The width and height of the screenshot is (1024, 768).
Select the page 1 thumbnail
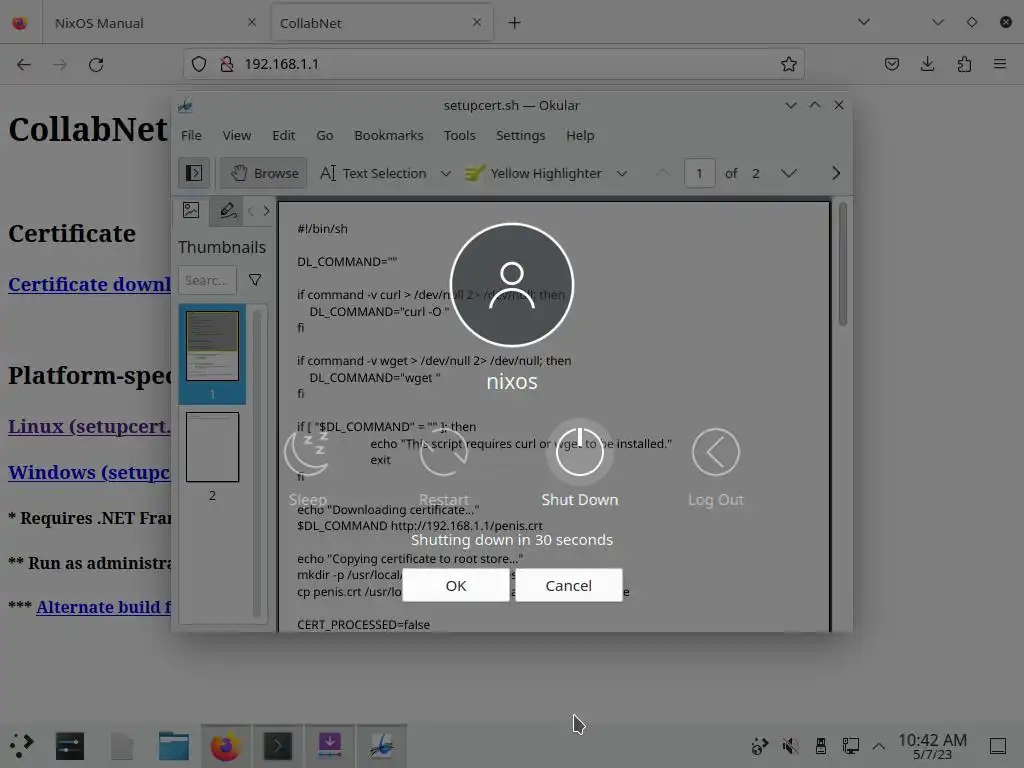[x=212, y=353]
